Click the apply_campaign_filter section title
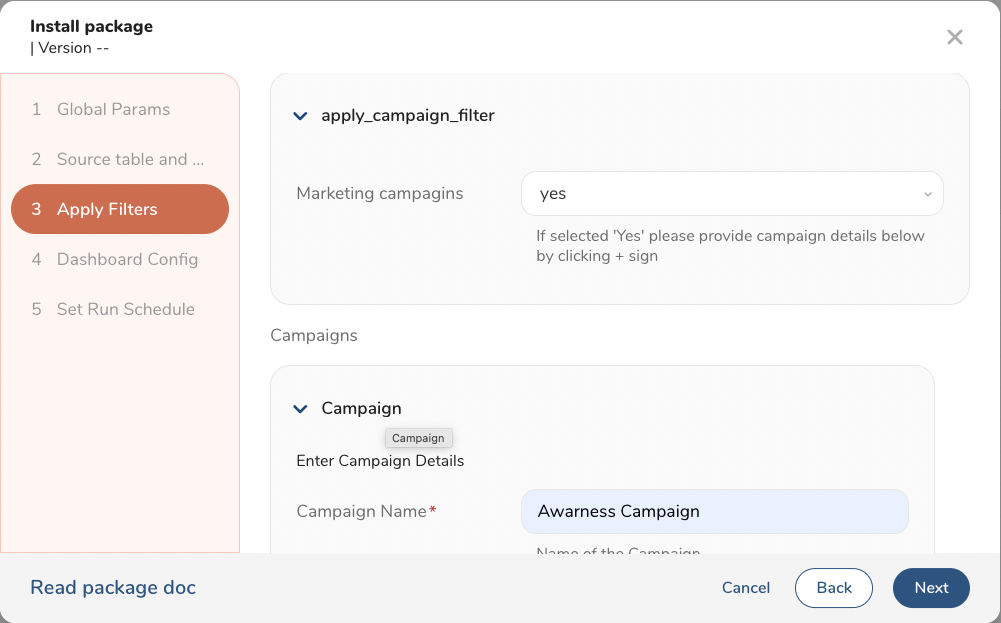1001x623 pixels. point(408,115)
